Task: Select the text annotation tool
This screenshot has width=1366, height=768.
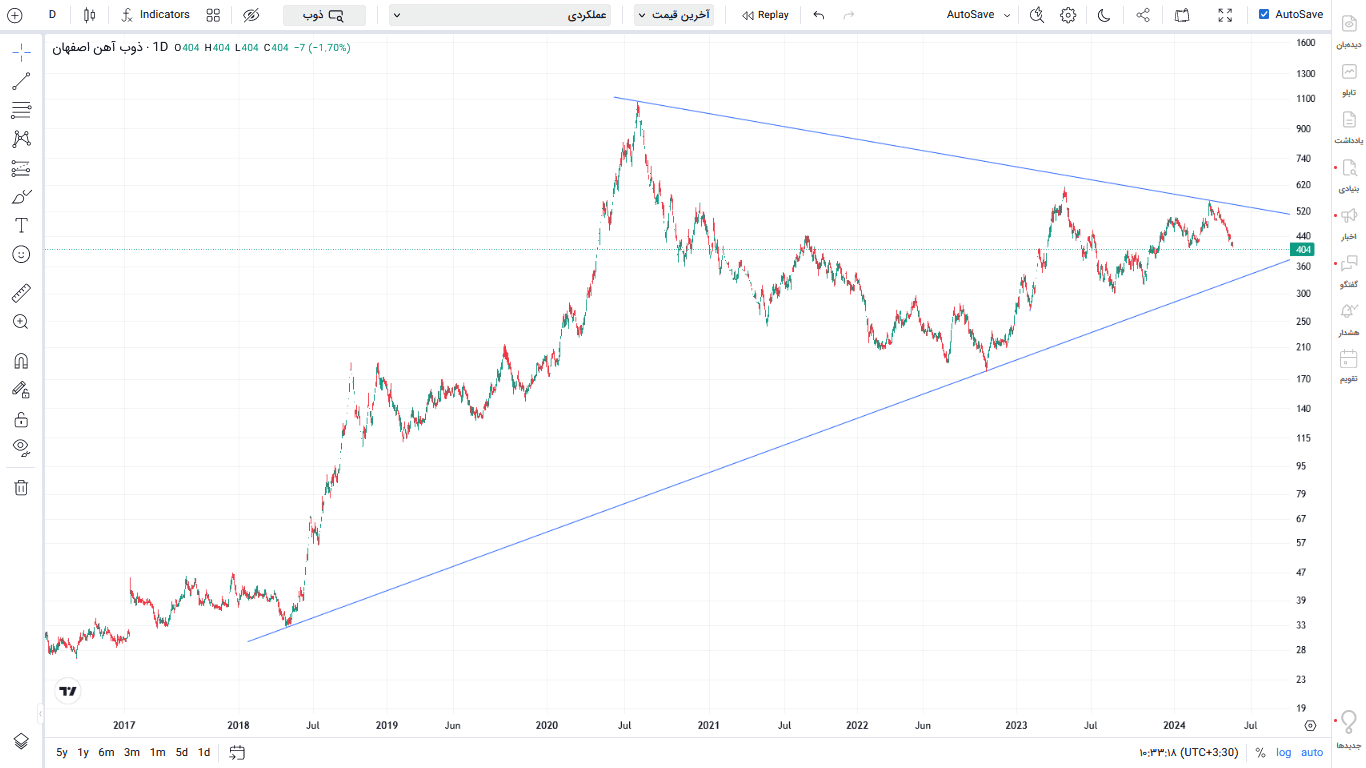Action: (21, 226)
